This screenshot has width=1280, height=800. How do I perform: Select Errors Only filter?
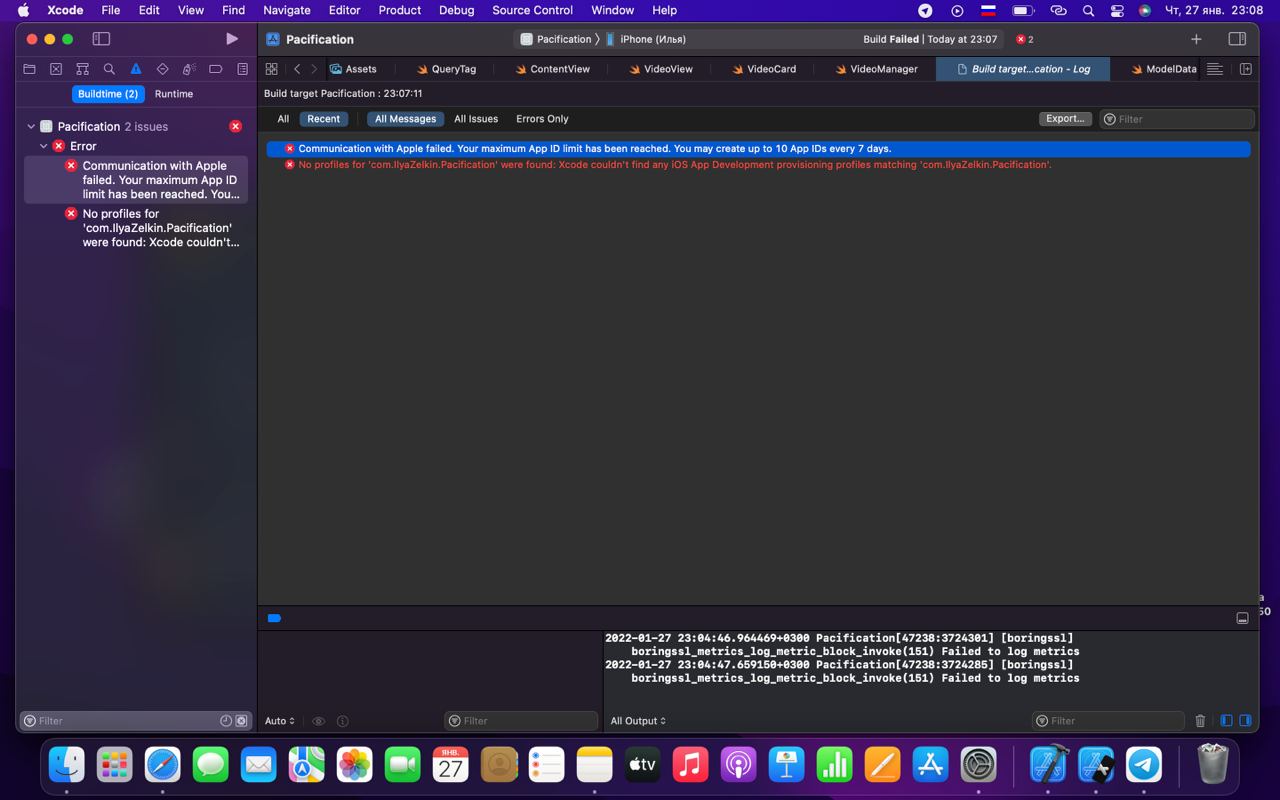point(542,119)
